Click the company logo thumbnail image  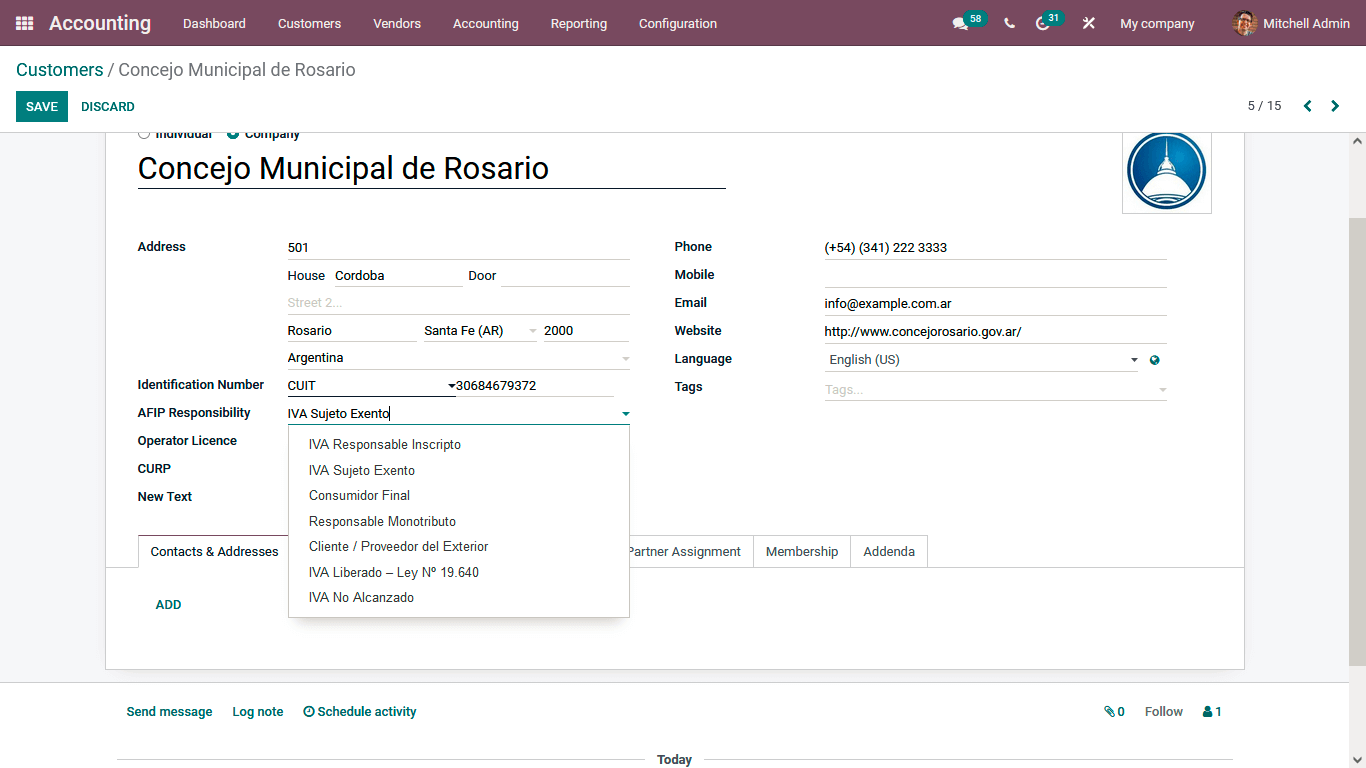(1166, 170)
